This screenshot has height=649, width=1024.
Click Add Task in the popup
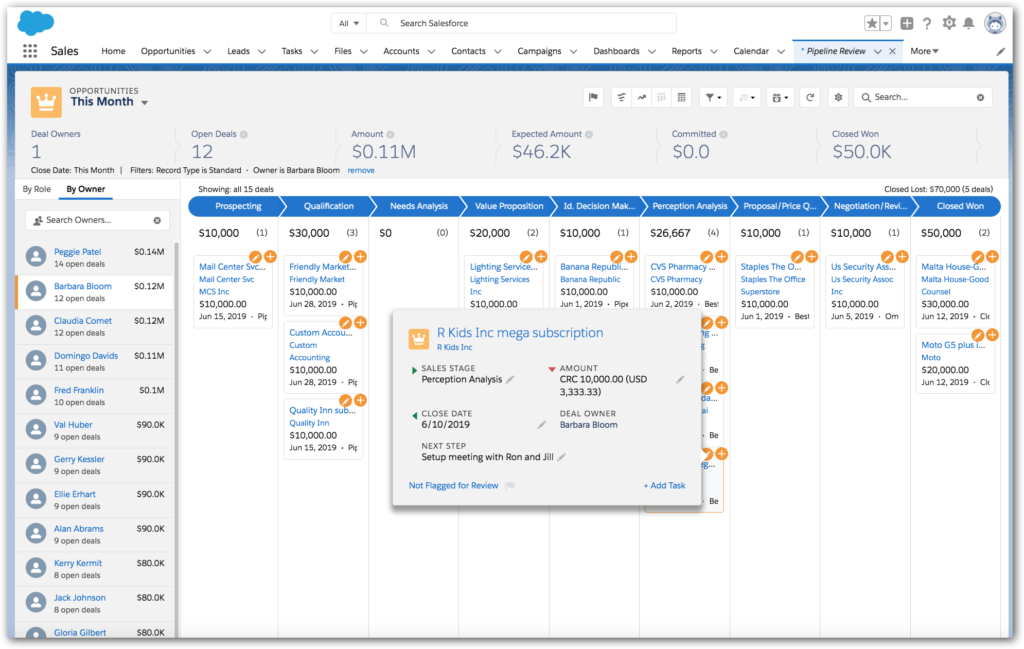[x=664, y=486]
